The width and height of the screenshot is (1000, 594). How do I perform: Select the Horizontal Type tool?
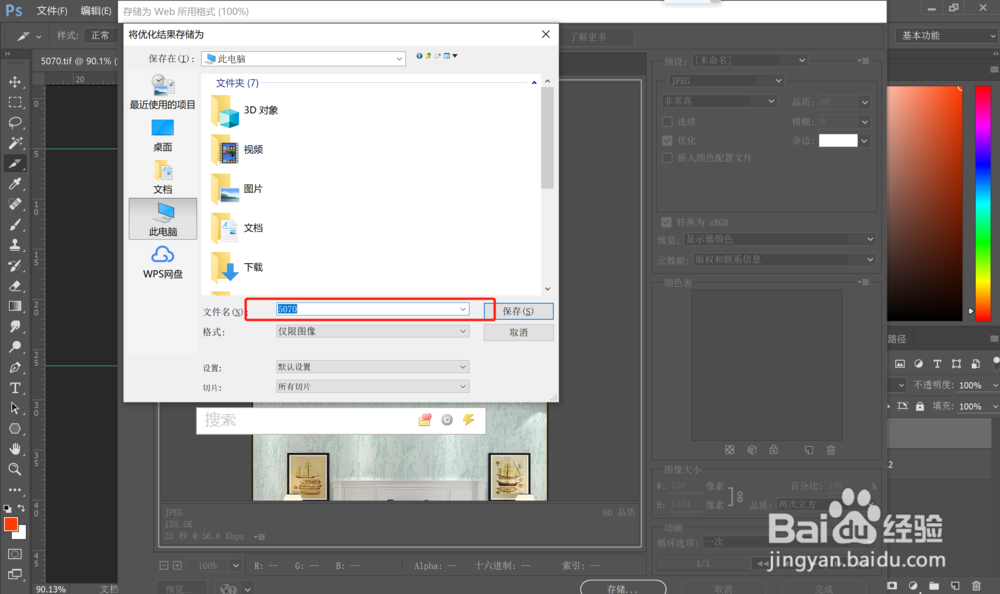point(15,388)
